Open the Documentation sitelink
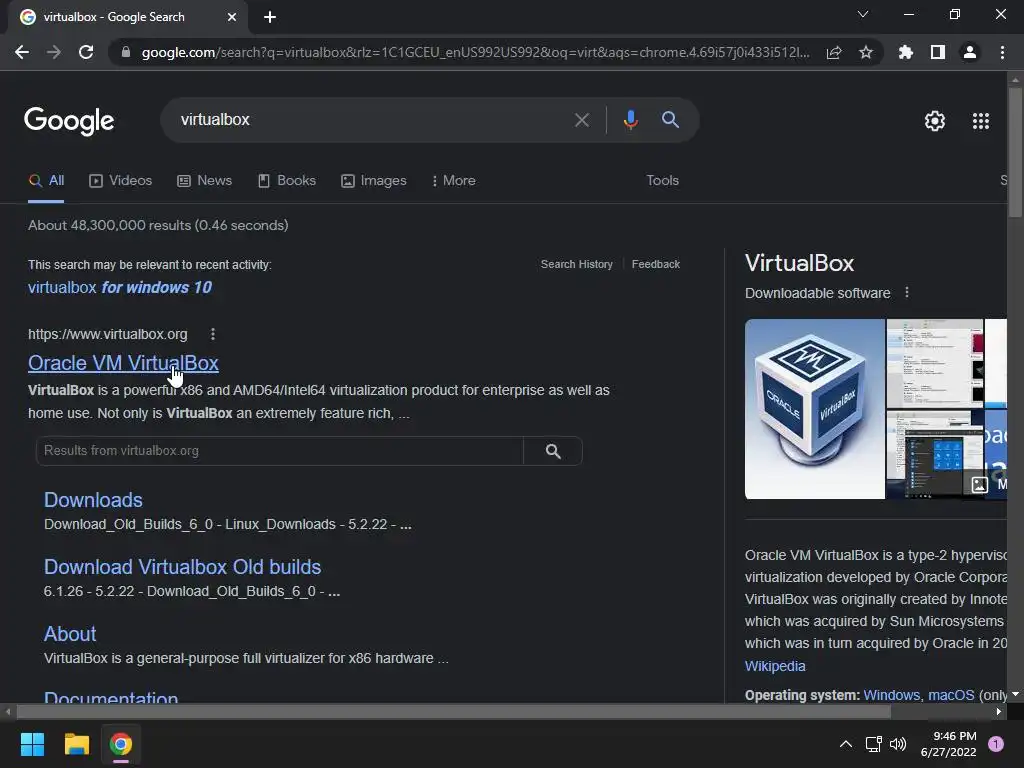The image size is (1024, 768). click(111, 696)
